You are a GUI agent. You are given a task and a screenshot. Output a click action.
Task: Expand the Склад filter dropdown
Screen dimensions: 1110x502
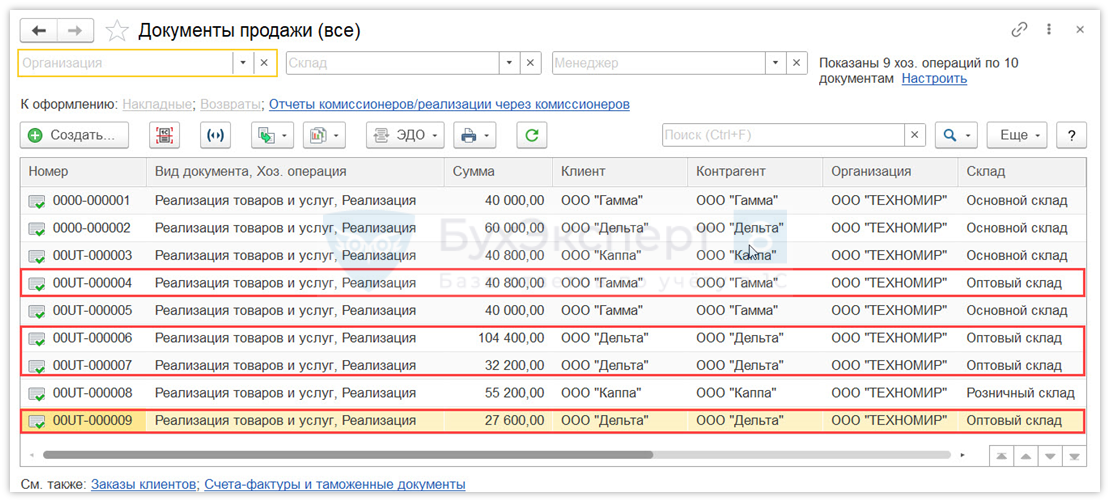(x=510, y=62)
